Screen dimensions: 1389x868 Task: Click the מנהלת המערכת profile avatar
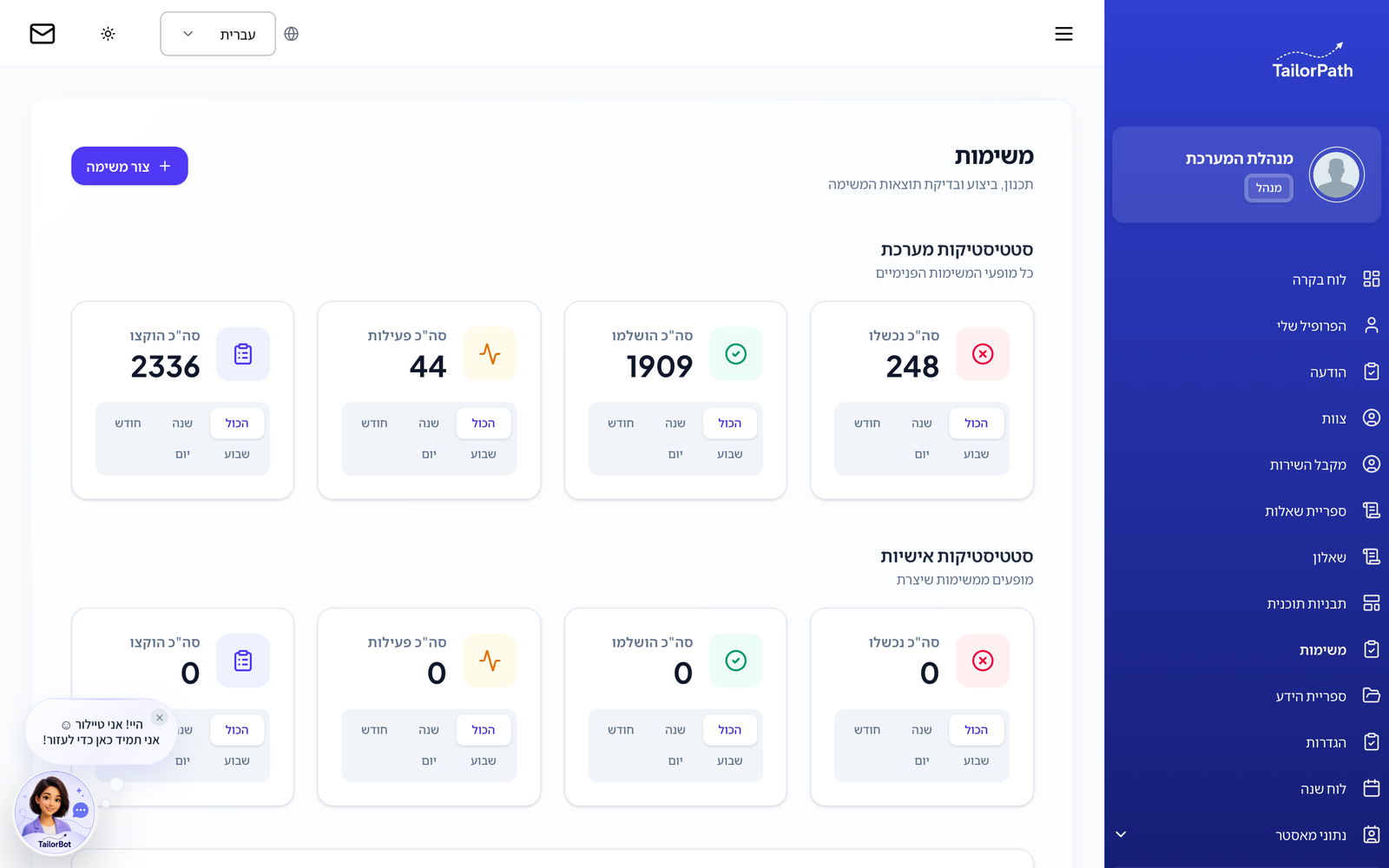pos(1336,174)
